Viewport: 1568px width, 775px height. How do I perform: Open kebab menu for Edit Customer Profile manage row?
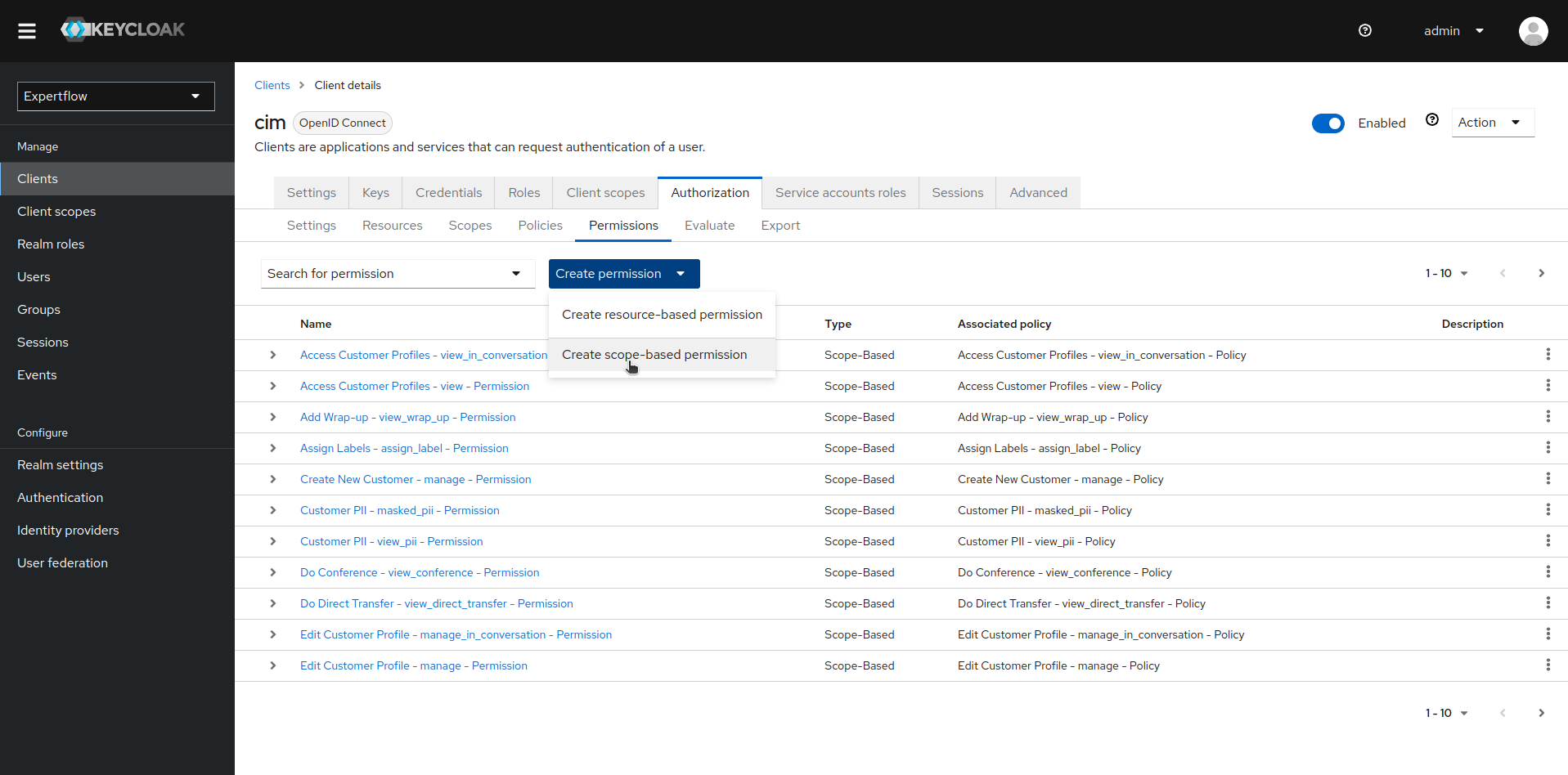coord(1548,665)
